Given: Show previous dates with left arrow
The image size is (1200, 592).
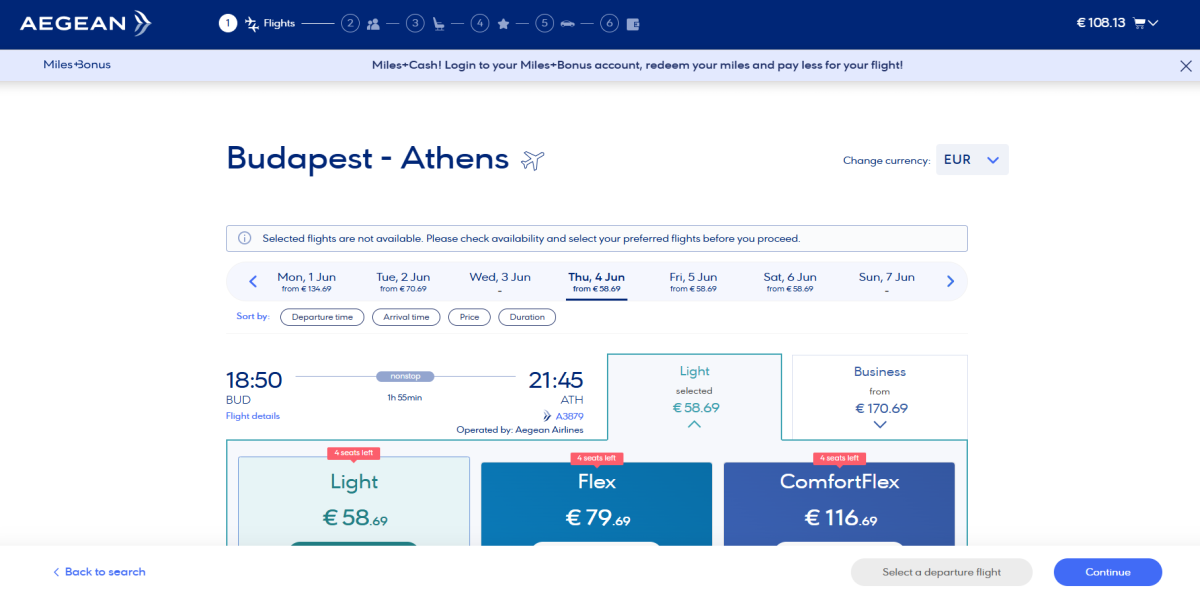Looking at the screenshot, I should click(253, 282).
